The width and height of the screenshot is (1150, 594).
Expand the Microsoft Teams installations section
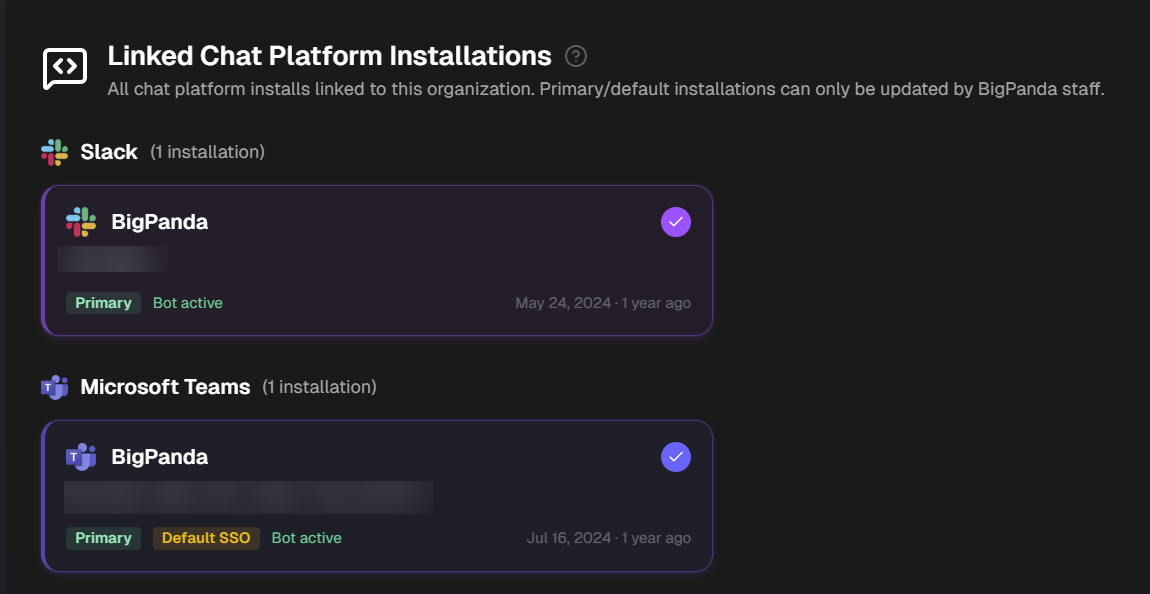pos(164,387)
